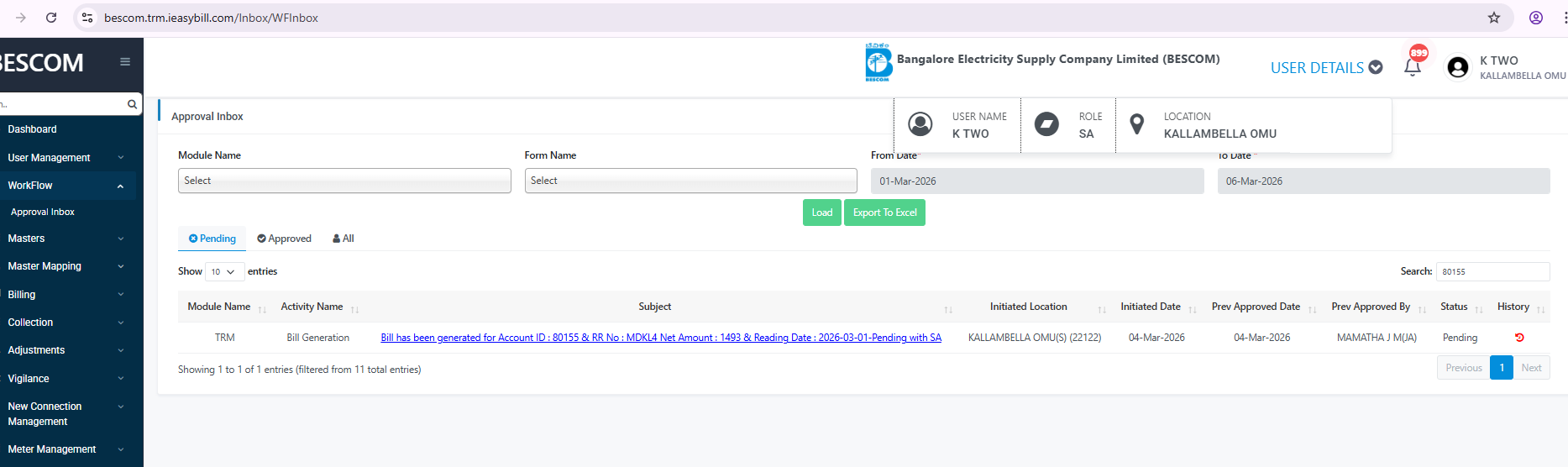Expand USER DETAILS dropdown
The height and width of the screenshot is (467, 1568).
point(1326,67)
